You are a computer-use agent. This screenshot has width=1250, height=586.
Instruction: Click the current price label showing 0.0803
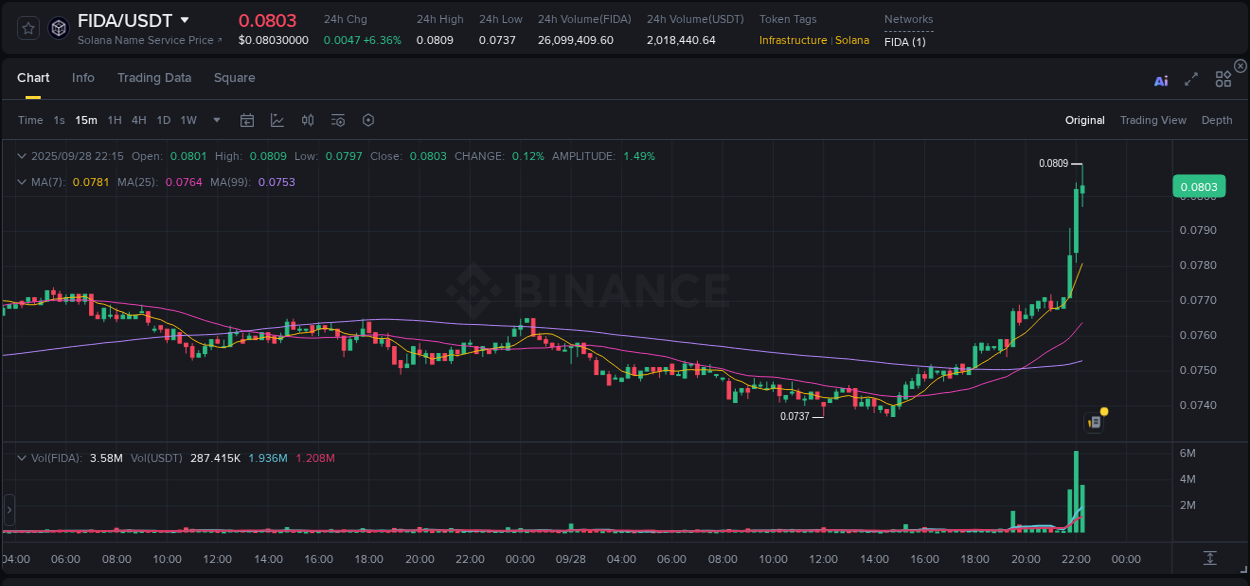click(x=1197, y=186)
